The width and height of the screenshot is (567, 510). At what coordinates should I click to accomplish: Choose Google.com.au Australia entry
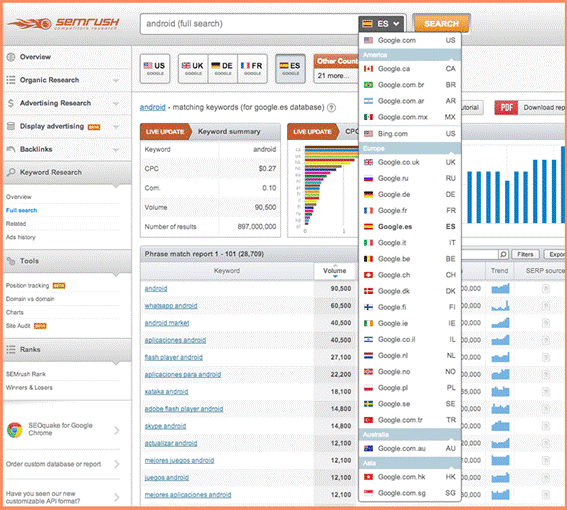[x=410, y=449]
